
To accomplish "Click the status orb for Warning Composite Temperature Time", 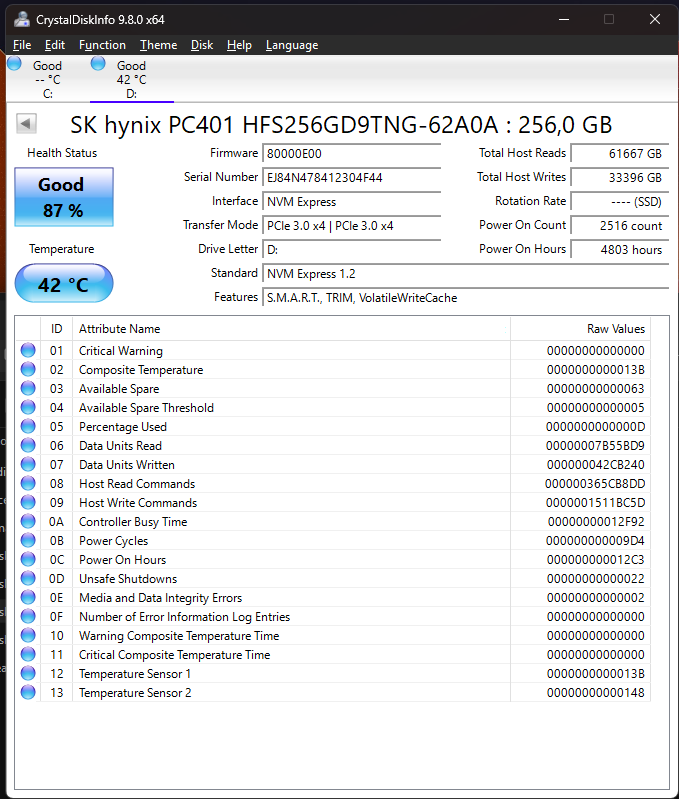I will [x=28, y=635].
